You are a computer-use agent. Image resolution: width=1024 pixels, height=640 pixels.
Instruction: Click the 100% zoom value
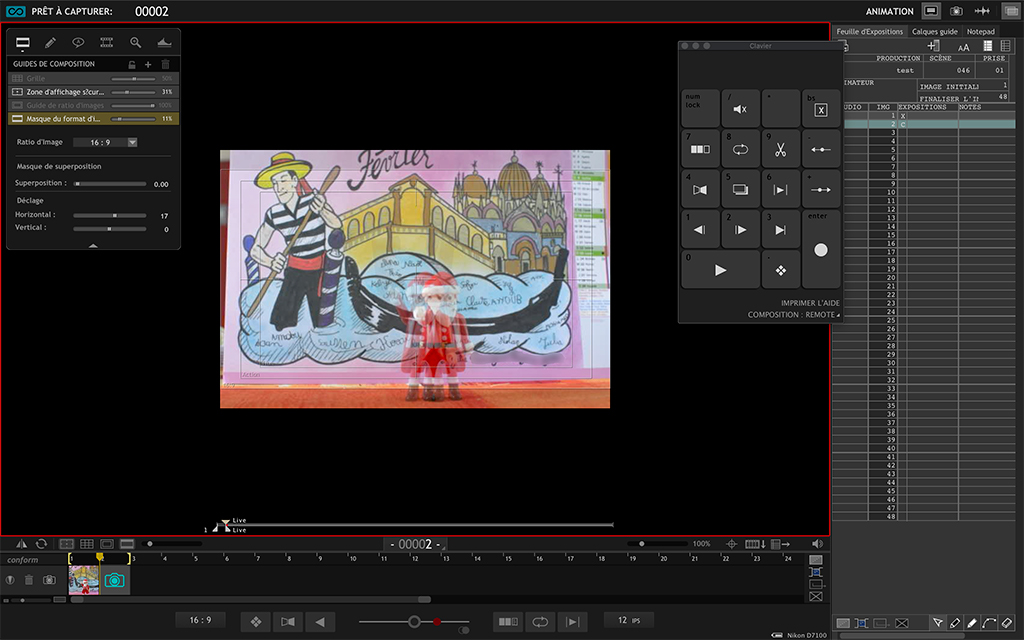[701, 544]
